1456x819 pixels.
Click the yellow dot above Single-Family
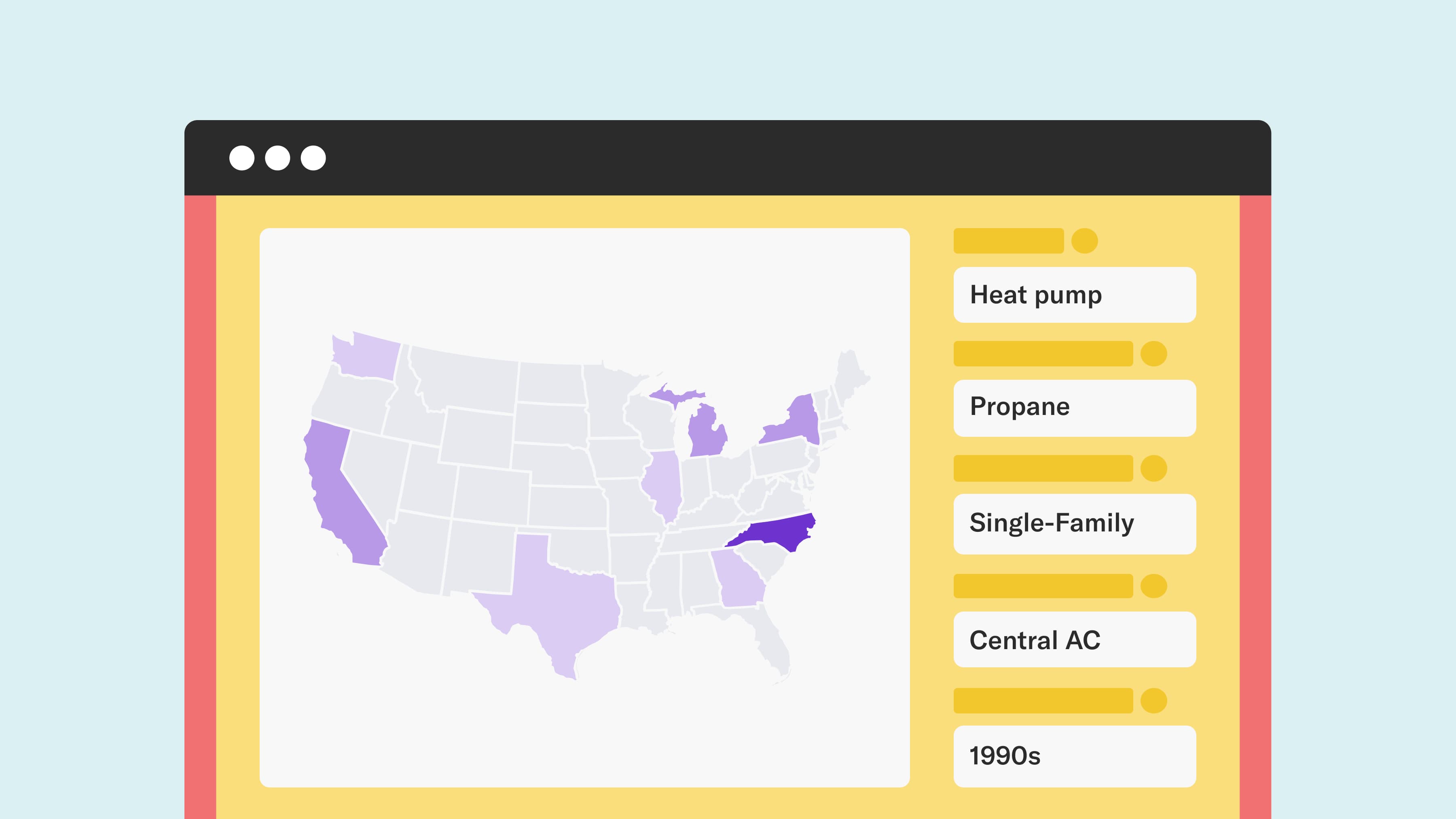[x=1153, y=468]
